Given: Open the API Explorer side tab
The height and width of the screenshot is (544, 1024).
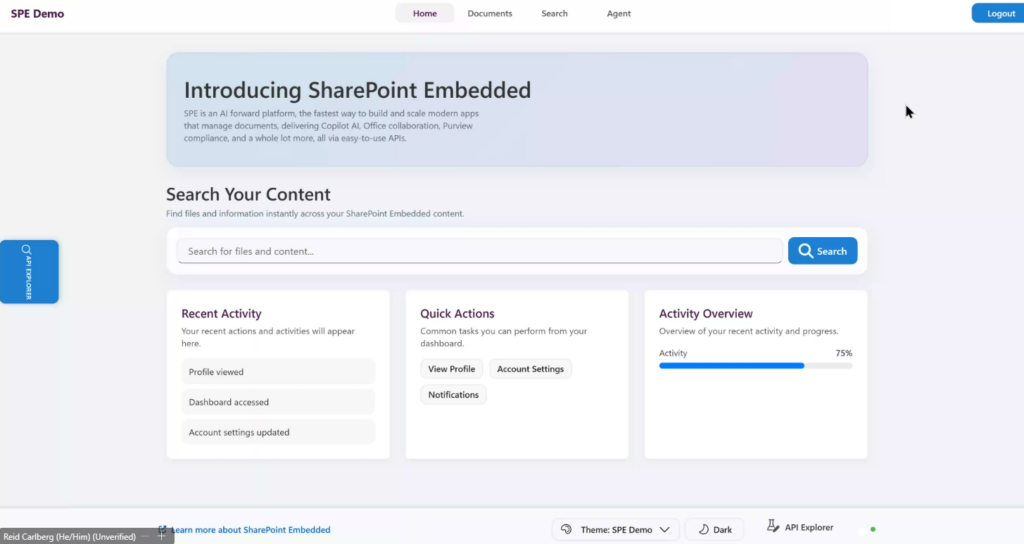Looking at the screenshot, I should click(29, 272).
